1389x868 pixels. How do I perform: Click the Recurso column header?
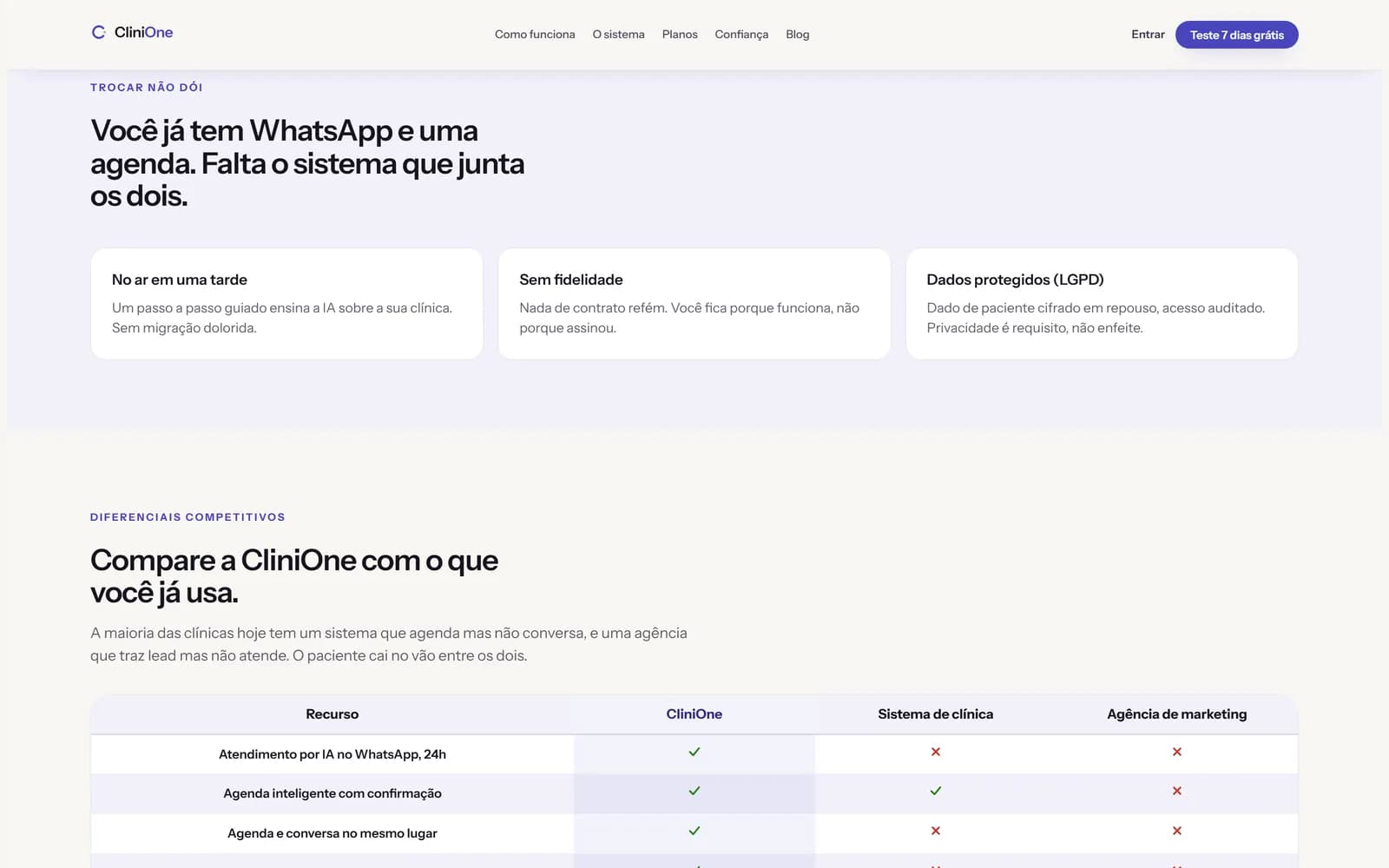click(332, 714)
